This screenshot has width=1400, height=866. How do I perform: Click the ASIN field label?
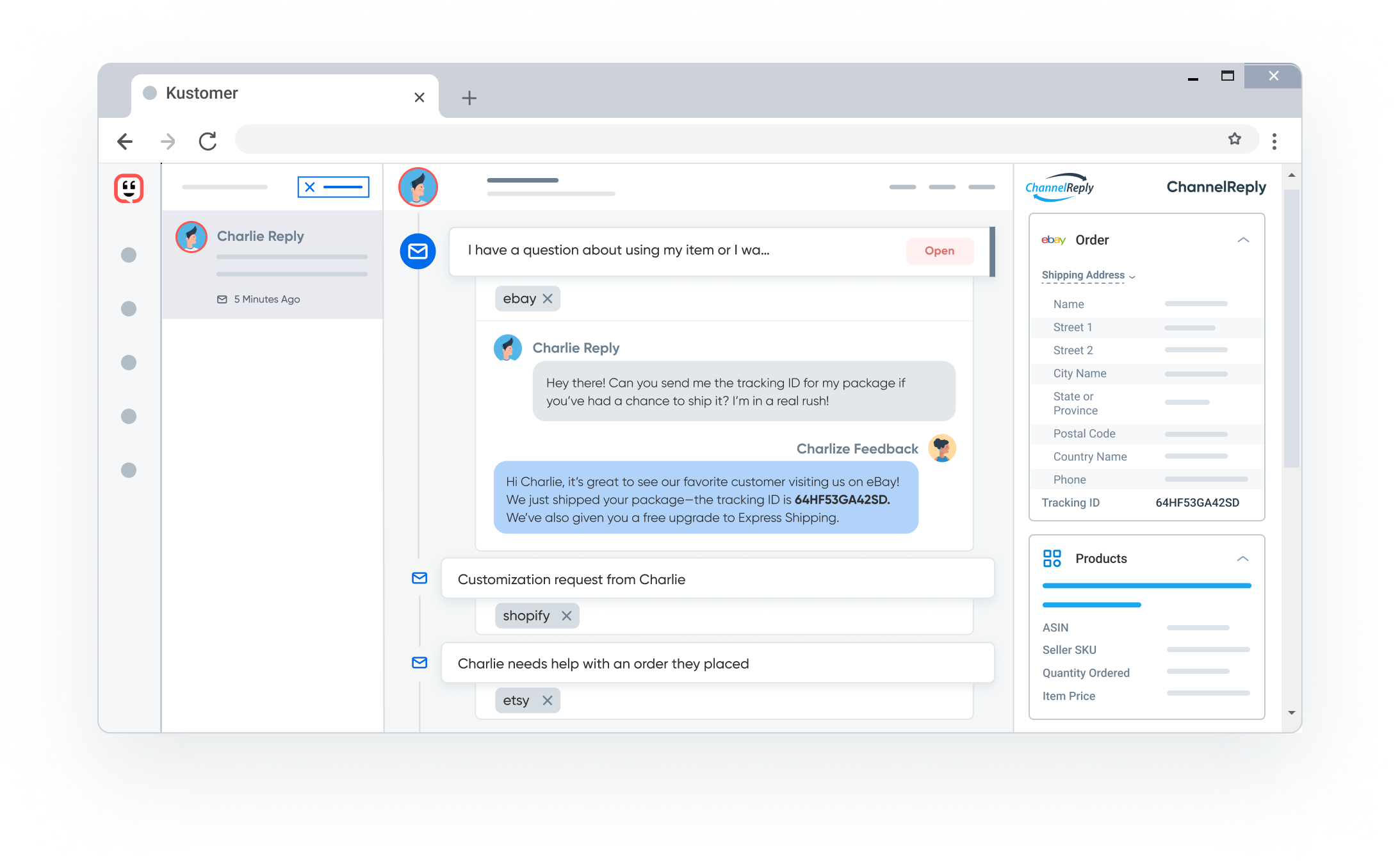click(x=1055, y=628)
